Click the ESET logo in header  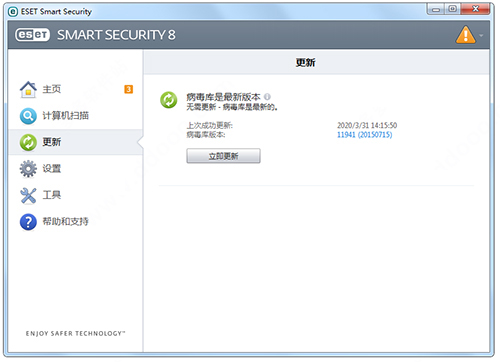[32, 35]
